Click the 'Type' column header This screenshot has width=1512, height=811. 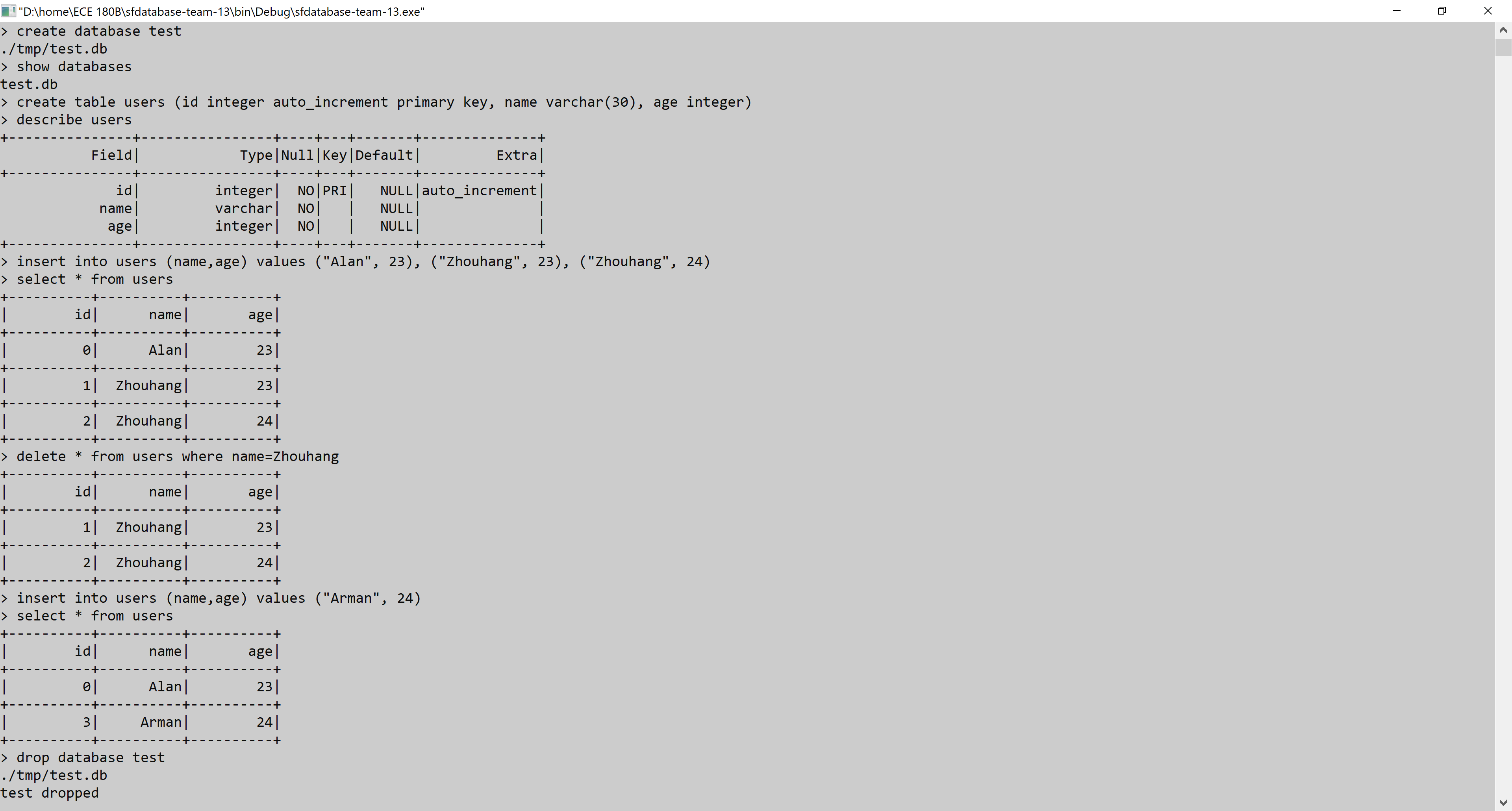point(256,155)
